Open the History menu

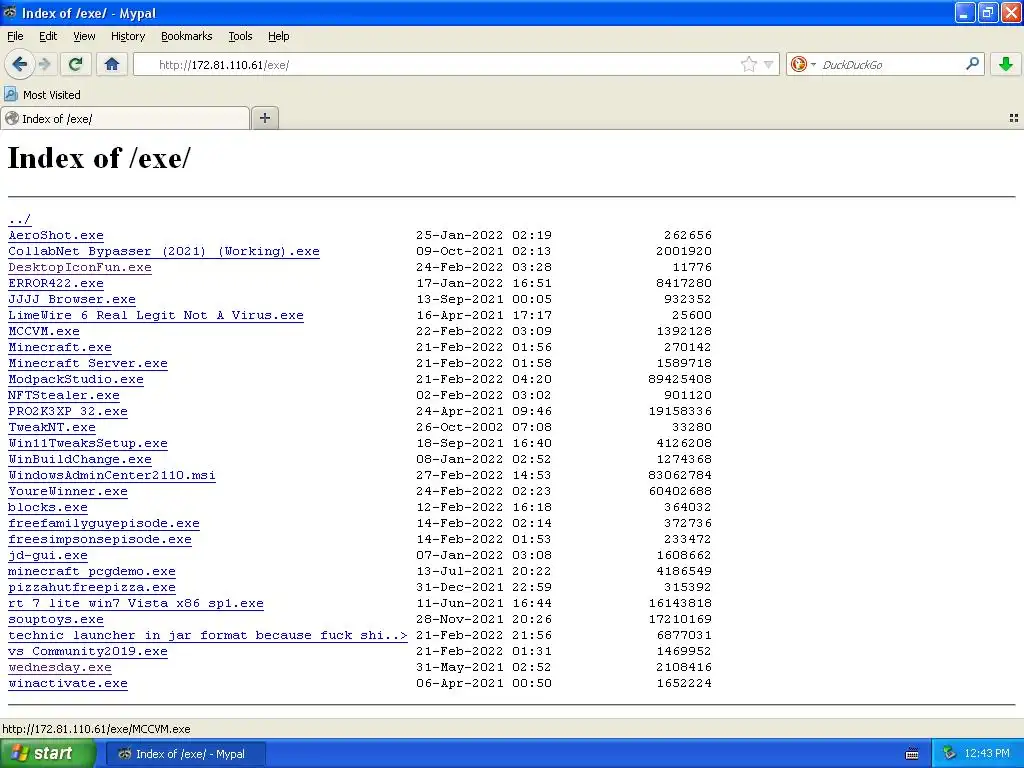pyautogui.click(x=127, y=36)
